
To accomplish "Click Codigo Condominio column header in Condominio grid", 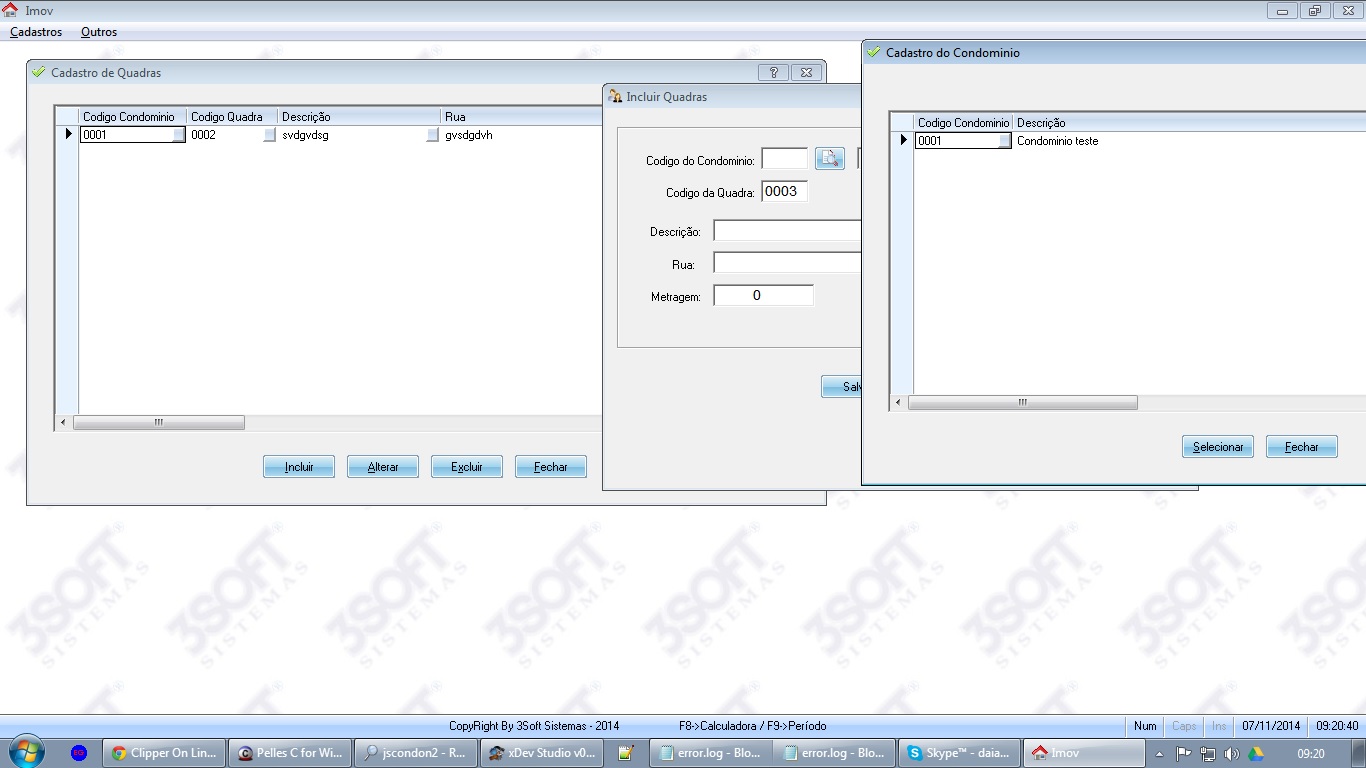I will [963, 123].
